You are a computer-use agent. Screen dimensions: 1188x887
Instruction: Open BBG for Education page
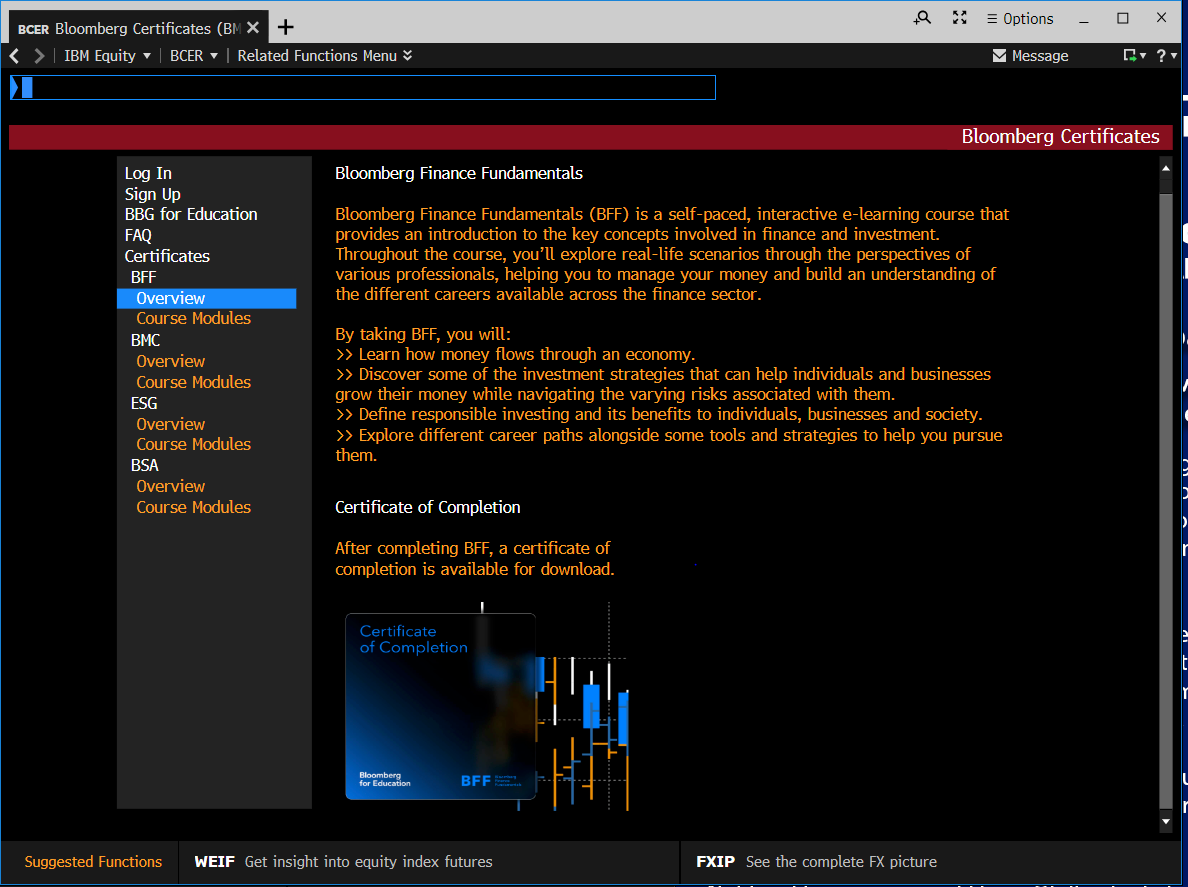click(191, 214)
